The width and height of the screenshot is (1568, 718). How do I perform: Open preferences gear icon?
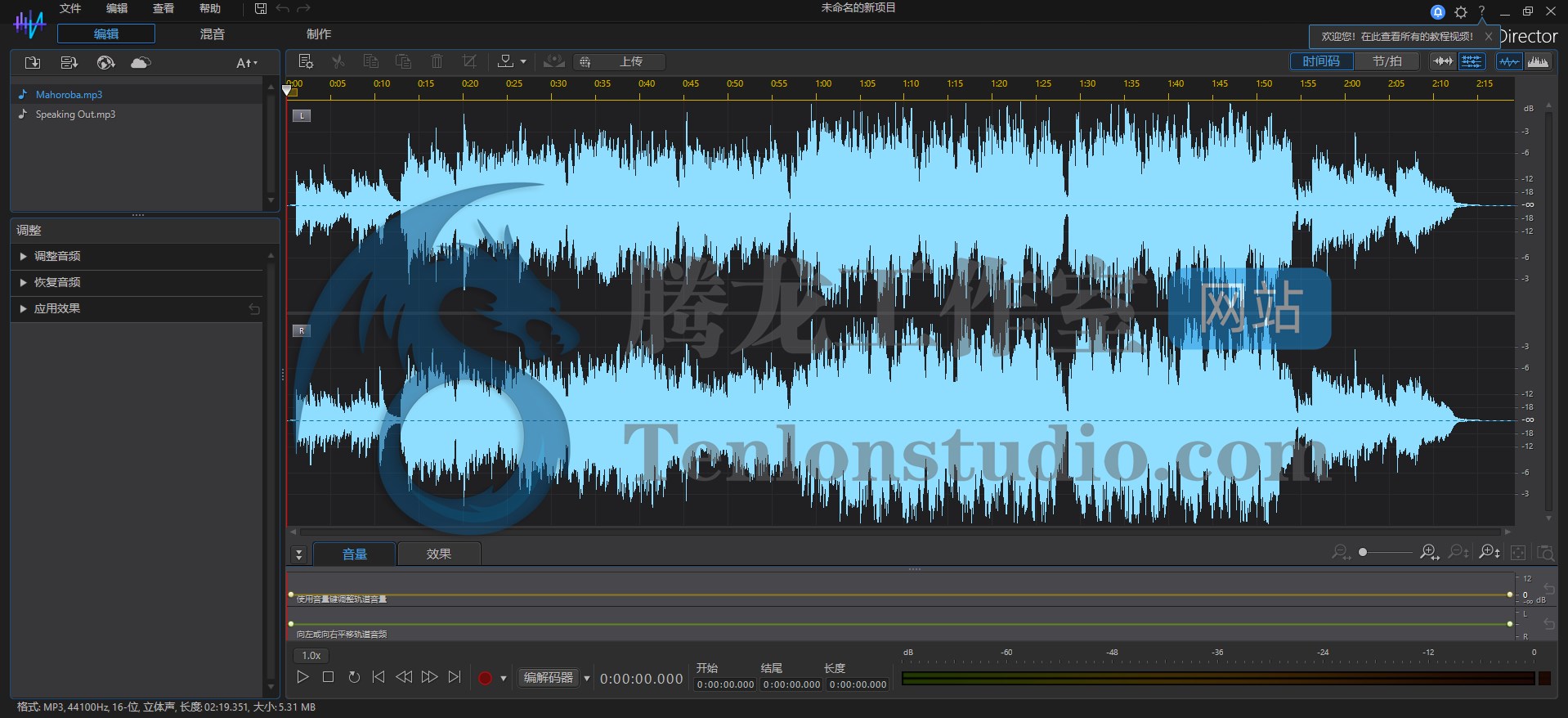pyautogui.click(x=1461, y=11)
